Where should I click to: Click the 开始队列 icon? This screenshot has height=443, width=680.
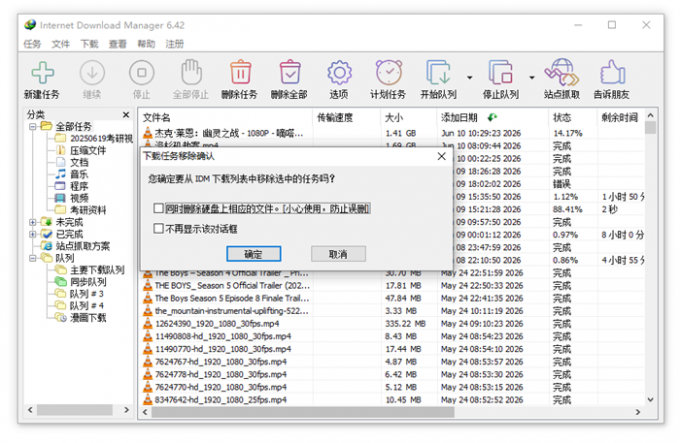coord(439,72)
